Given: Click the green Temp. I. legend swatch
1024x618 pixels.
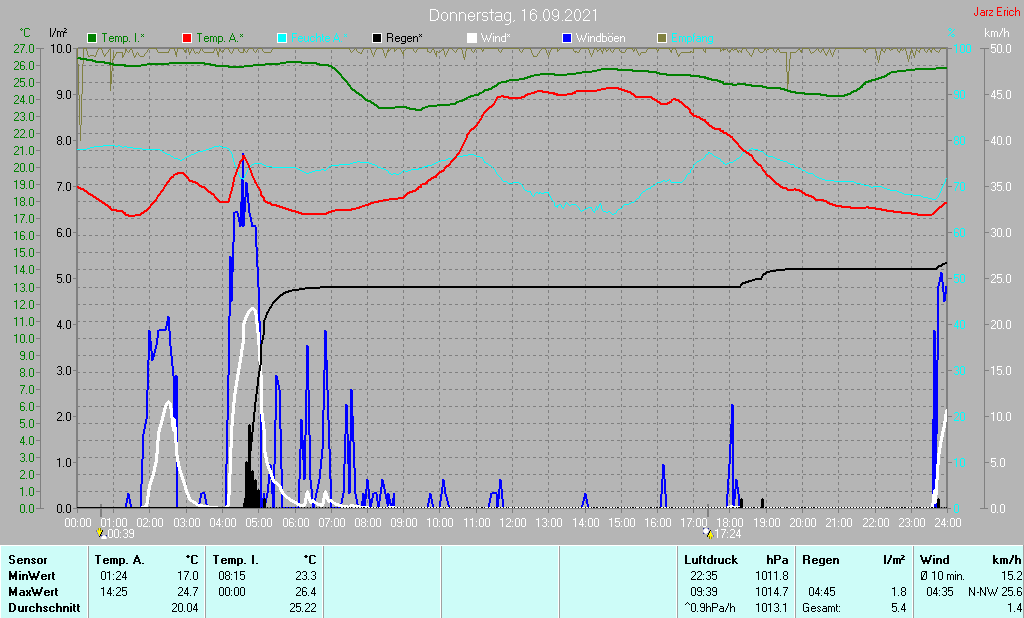Looking at the screenshot, I should (x=92, y=38).
